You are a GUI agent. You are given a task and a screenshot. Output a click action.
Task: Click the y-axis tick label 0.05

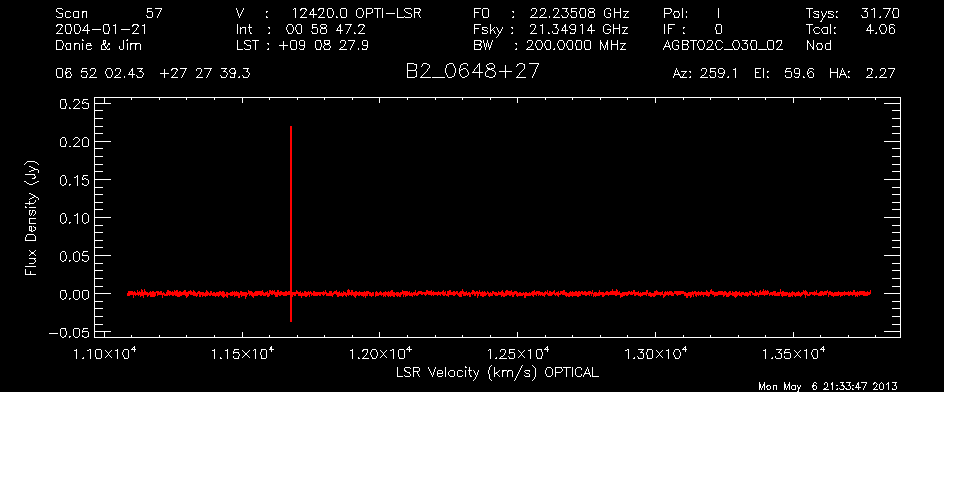74,256
